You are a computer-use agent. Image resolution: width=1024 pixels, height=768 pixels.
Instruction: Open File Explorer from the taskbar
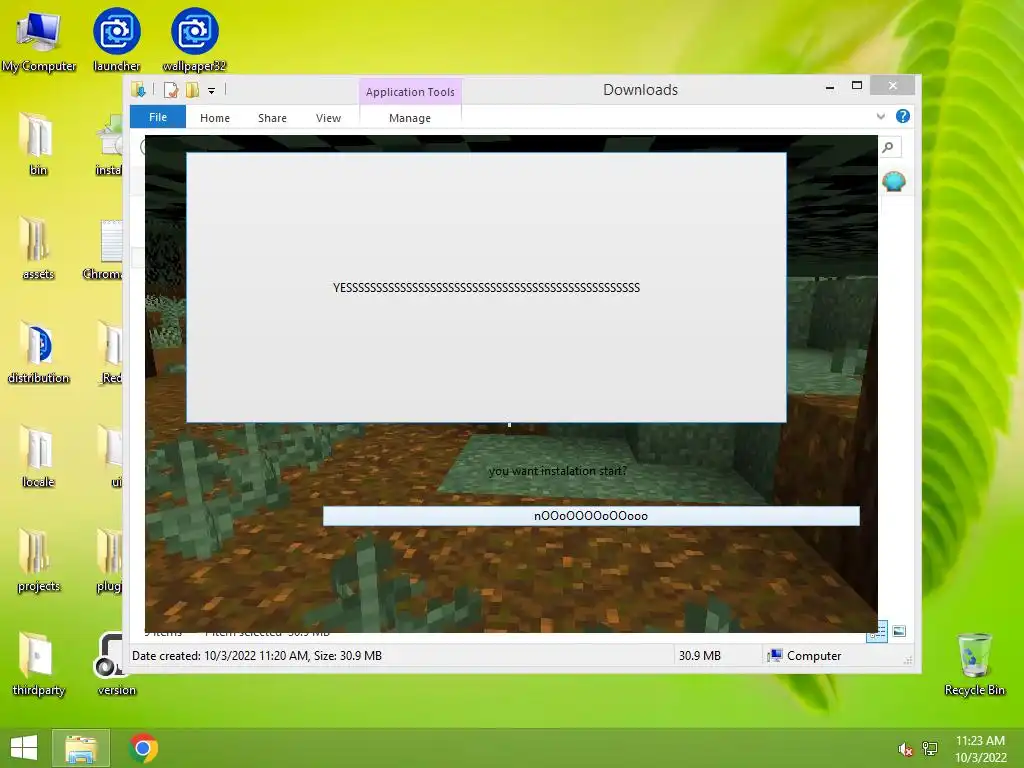pos(80,748)
